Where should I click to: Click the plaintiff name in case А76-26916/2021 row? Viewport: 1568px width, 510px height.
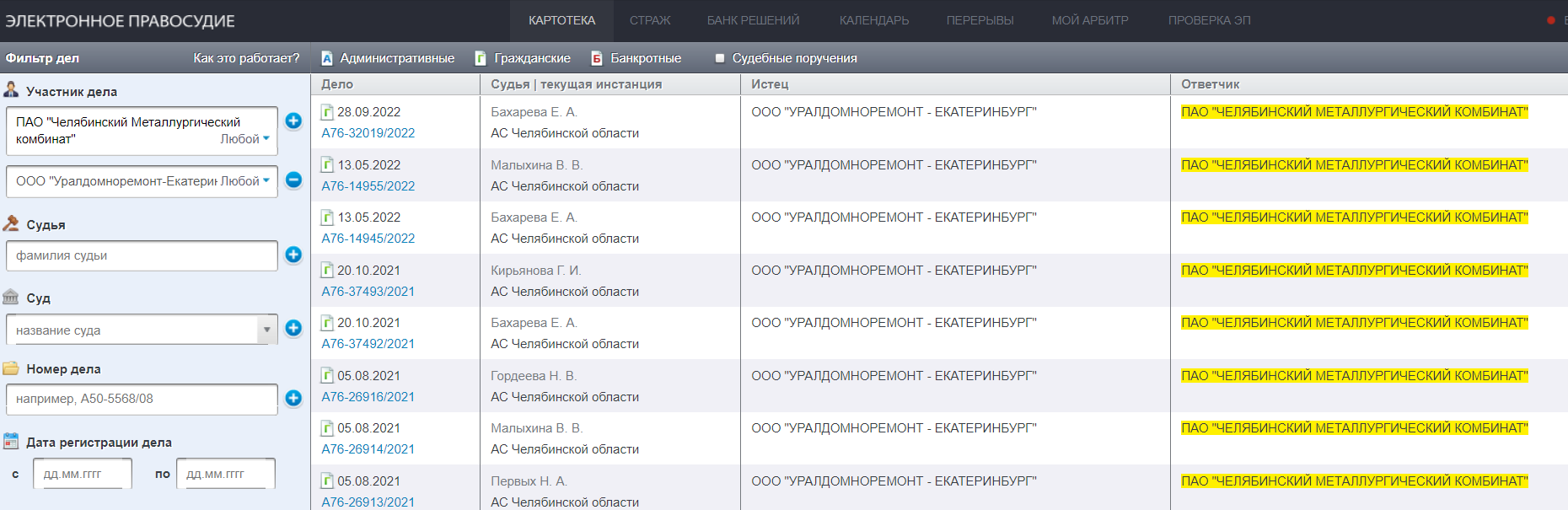(894, 376)
